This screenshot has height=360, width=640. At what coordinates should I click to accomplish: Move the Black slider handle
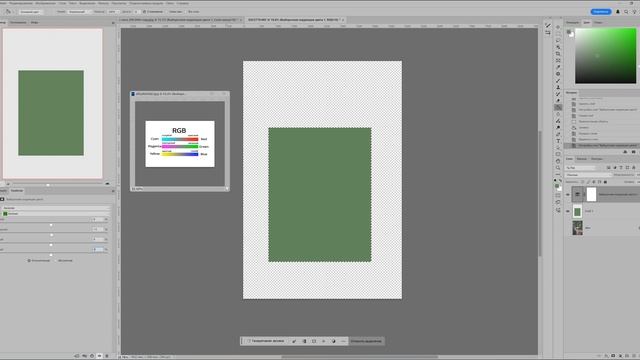[x=51, y=255]
